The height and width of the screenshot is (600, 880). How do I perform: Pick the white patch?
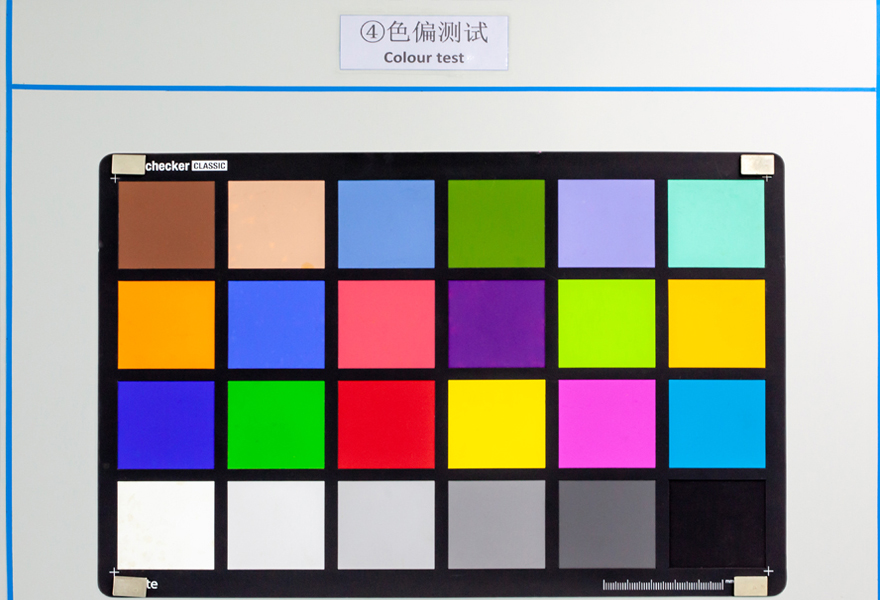click(x=166, y=525)
